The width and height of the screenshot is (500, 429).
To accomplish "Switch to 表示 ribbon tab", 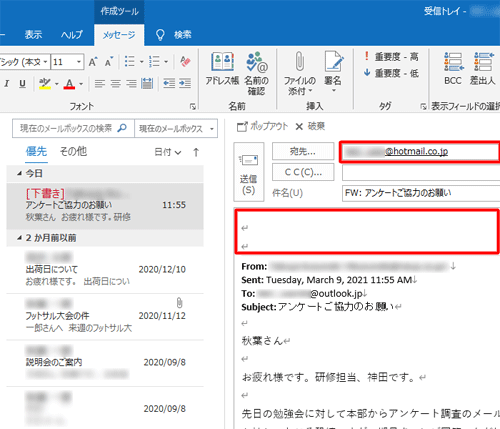I will click(x=33, y=35).
